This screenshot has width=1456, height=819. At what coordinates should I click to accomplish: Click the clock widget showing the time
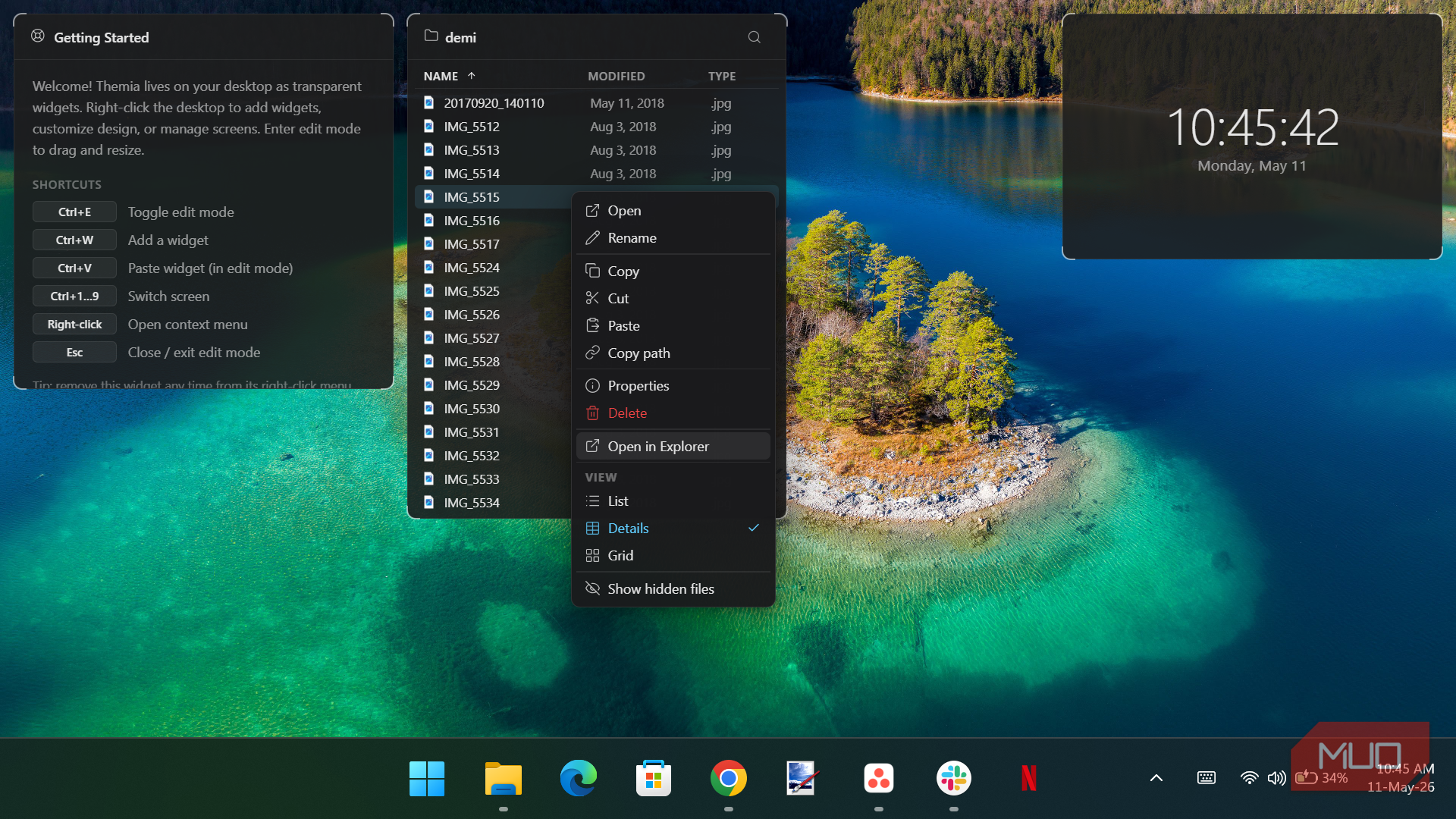(x=1252, y=137)
